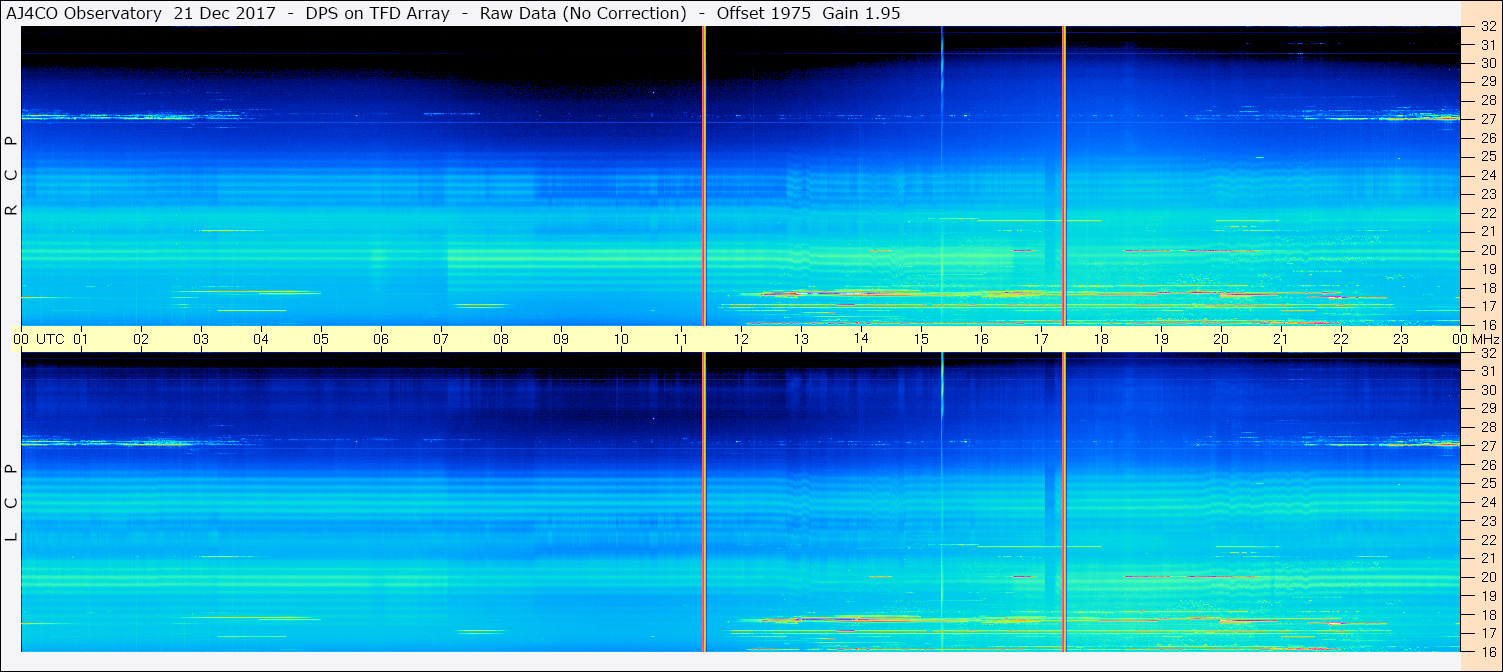Click the 18 UTC time marker

pos(1101,339)
